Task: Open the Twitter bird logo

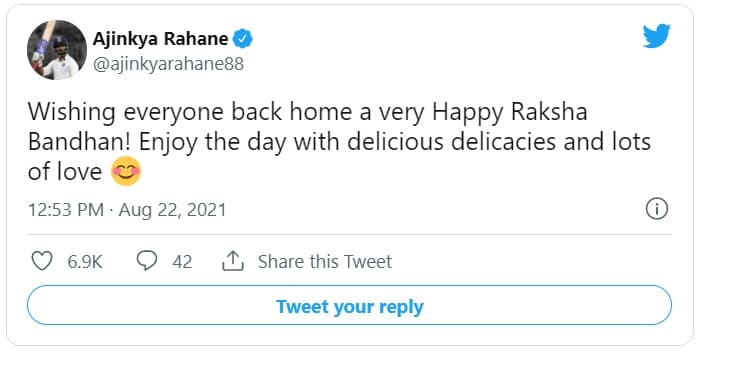Action: click(x=656, y=36)
